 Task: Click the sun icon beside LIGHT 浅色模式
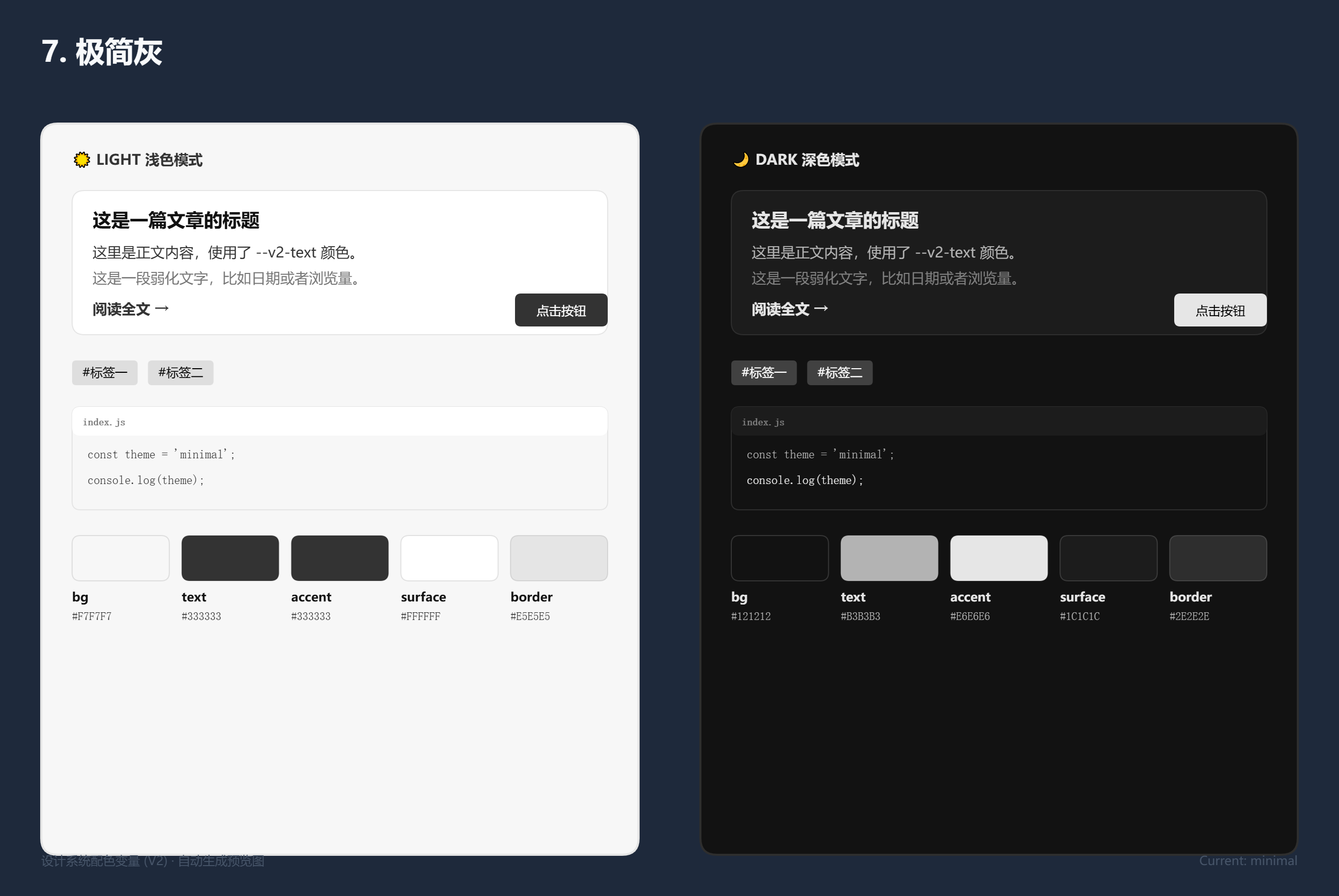click(82, 160)
